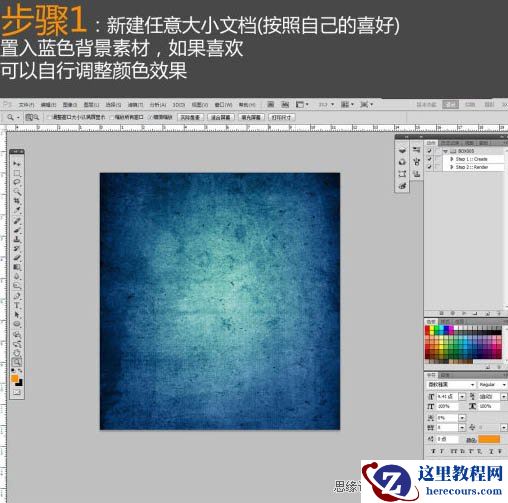Select the Pen tool
This screenshot has height=503, width=508.
click(17, 296)
